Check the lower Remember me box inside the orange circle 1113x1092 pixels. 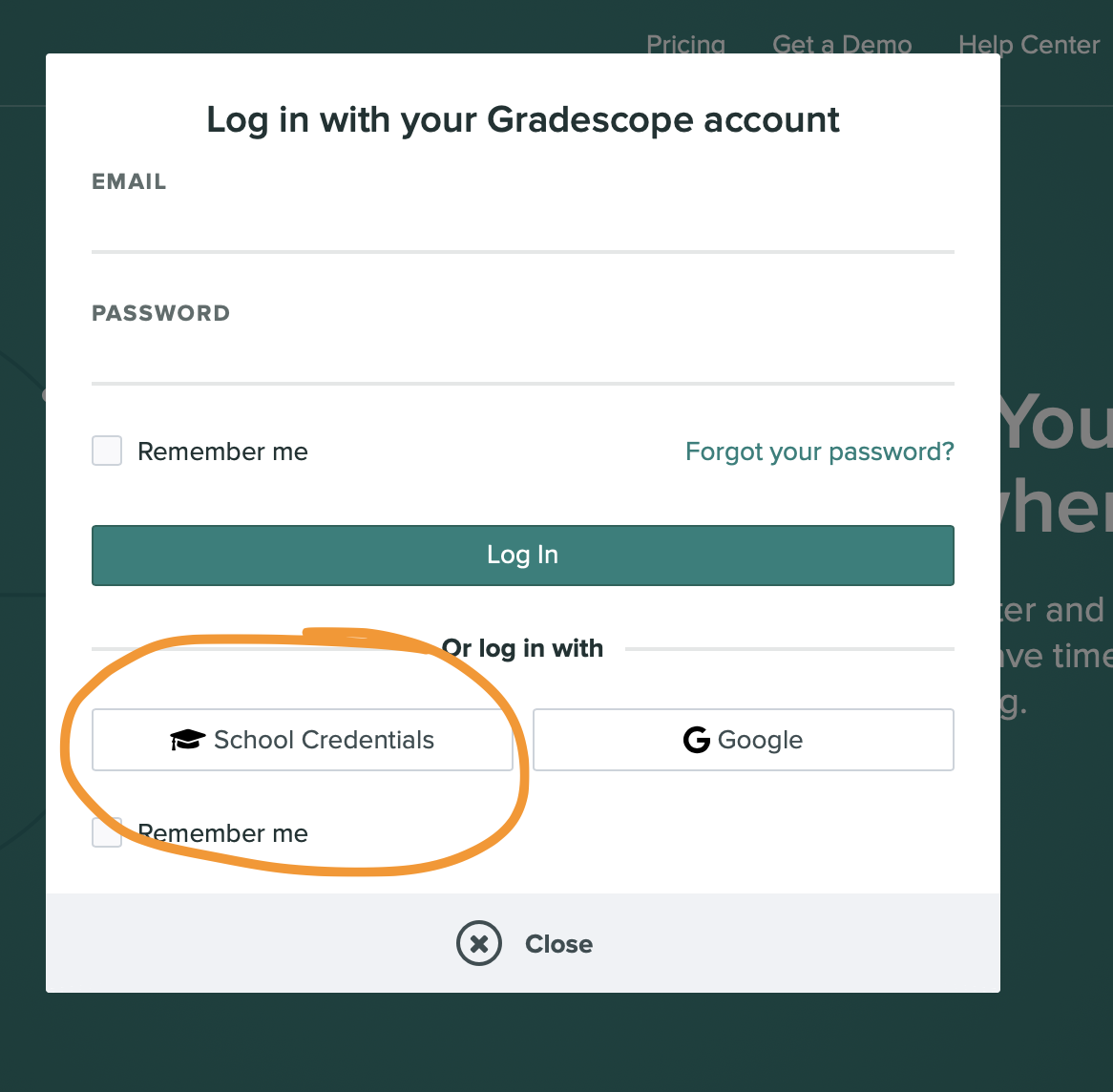tap(106, 831)
